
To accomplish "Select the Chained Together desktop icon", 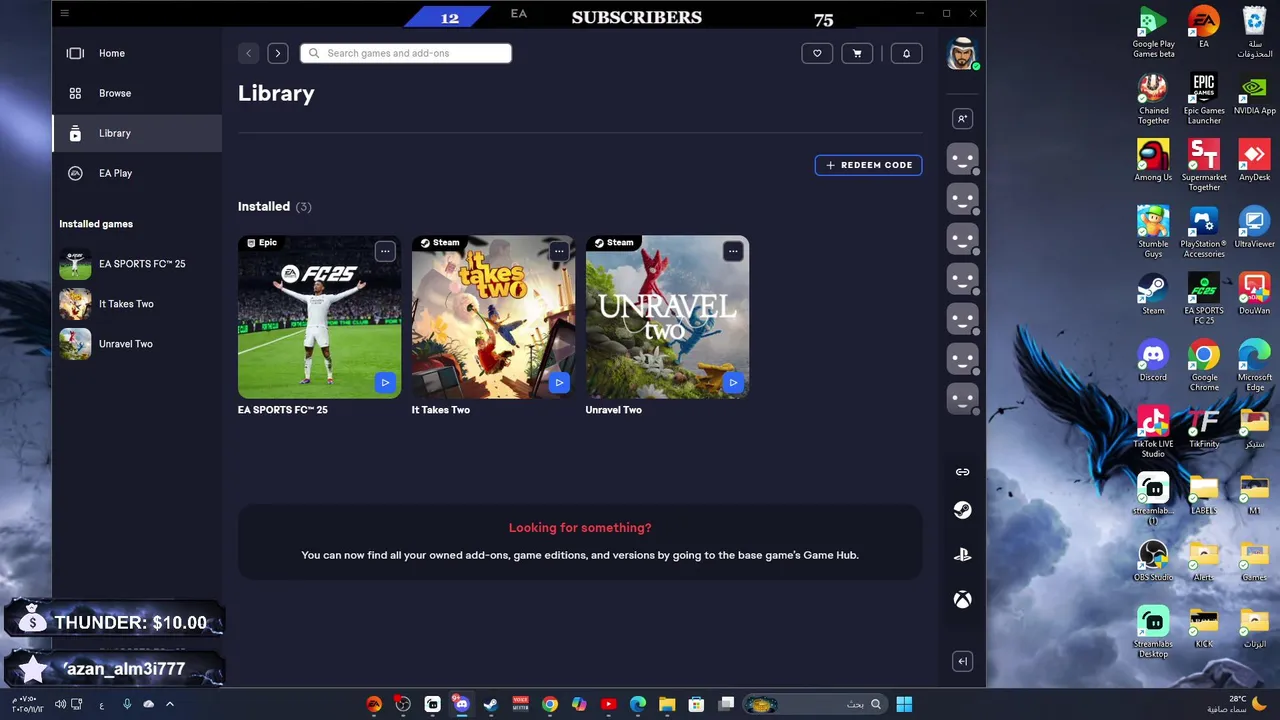I will pyautogui.click(x=1153, y=99).
